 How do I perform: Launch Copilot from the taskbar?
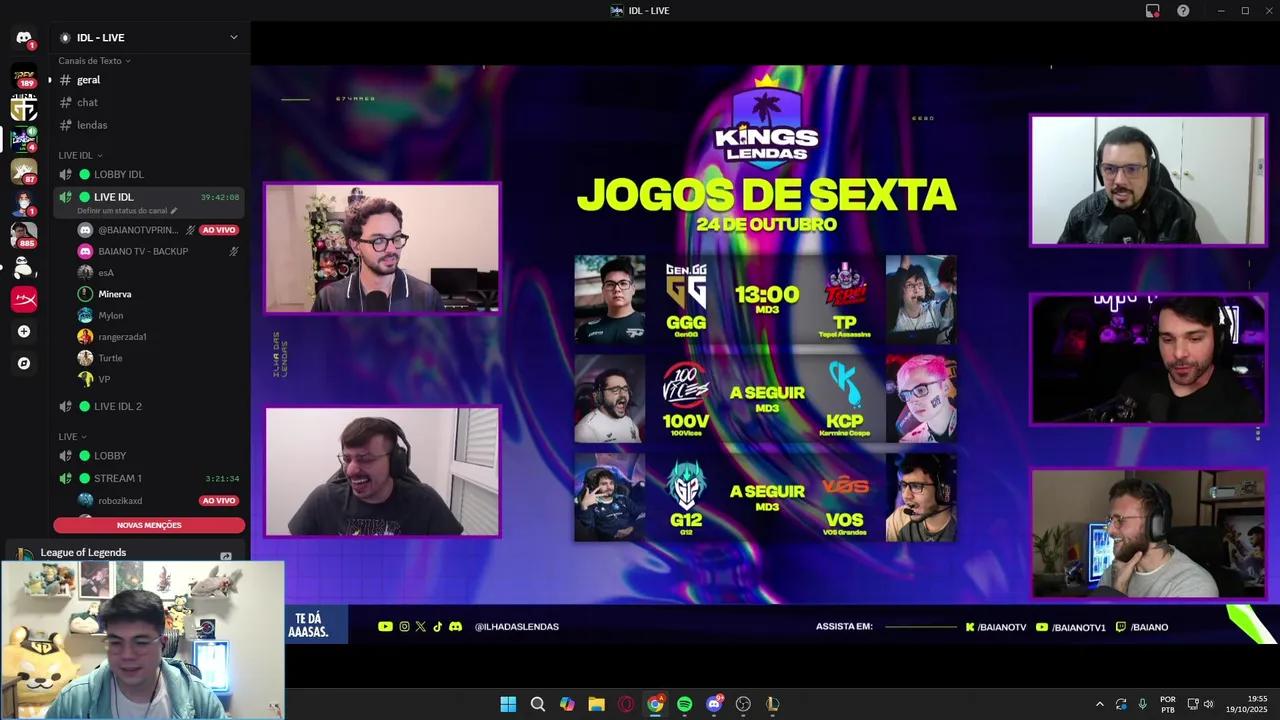(x=567, y=704)
